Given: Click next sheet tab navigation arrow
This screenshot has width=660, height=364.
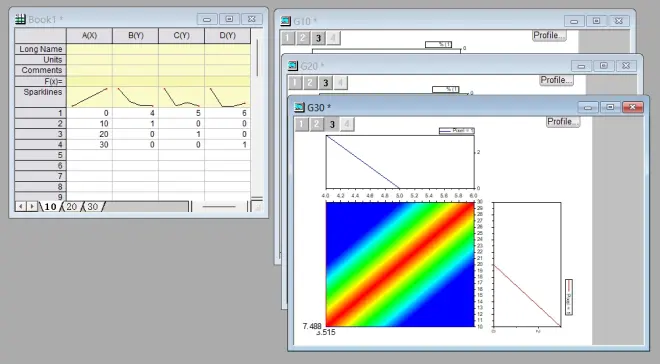Looking at the screenshot, I should pos(32,206).
